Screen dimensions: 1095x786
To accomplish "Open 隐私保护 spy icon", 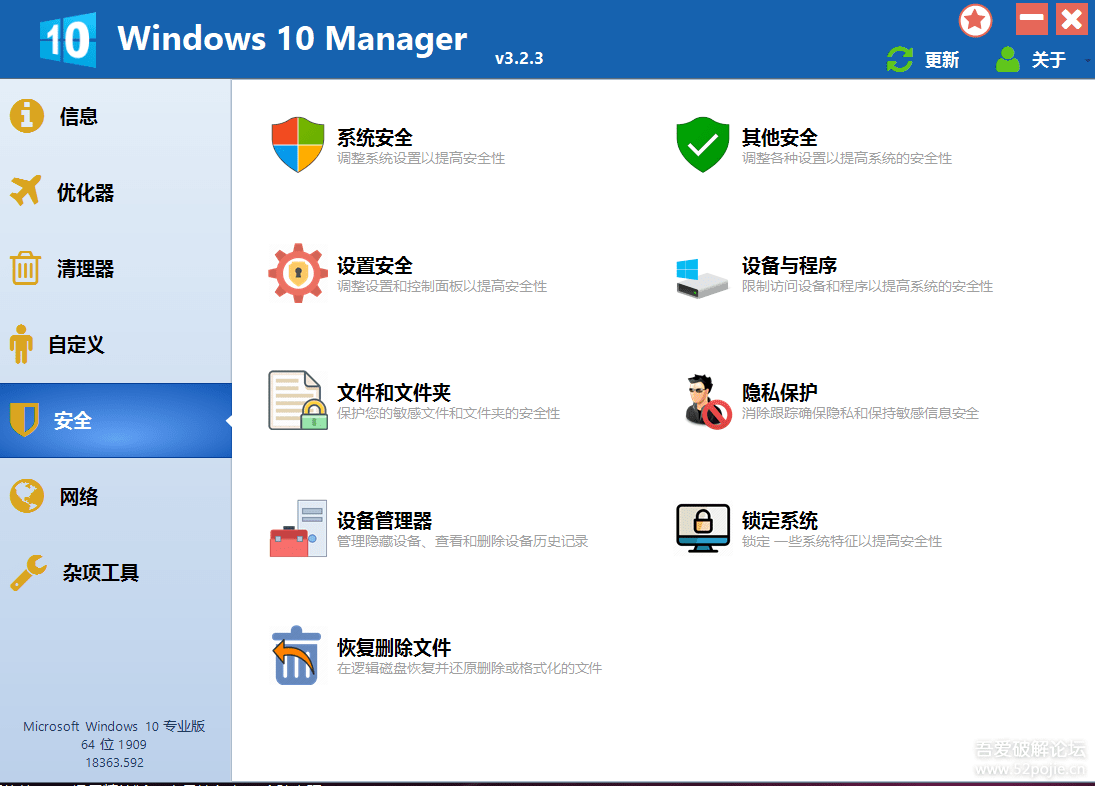I will tap(706, 401).
